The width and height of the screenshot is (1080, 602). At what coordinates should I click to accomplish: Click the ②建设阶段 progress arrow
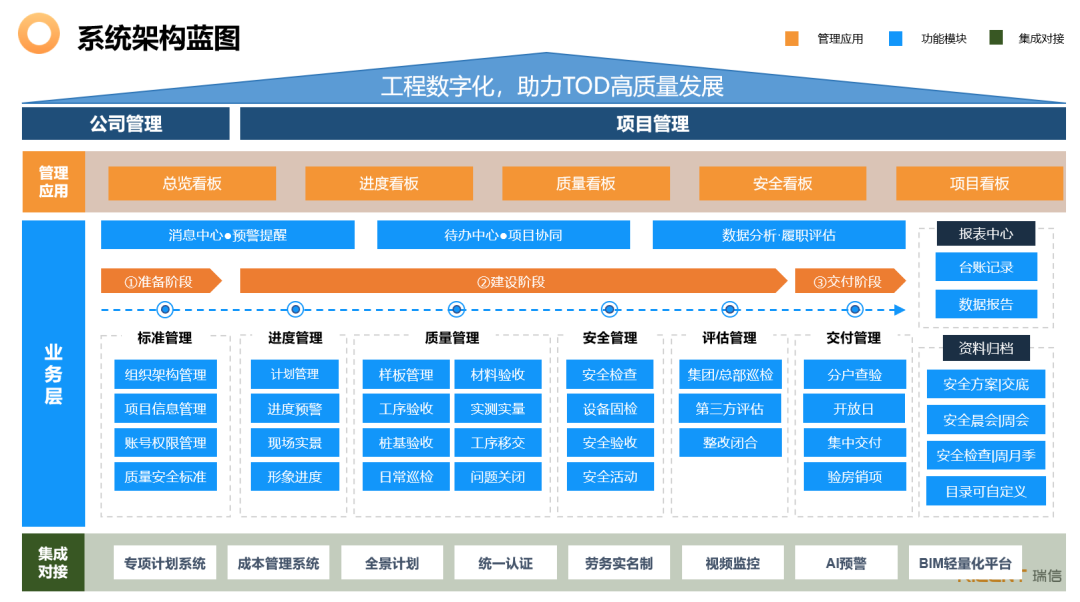(x=510, y=281)
